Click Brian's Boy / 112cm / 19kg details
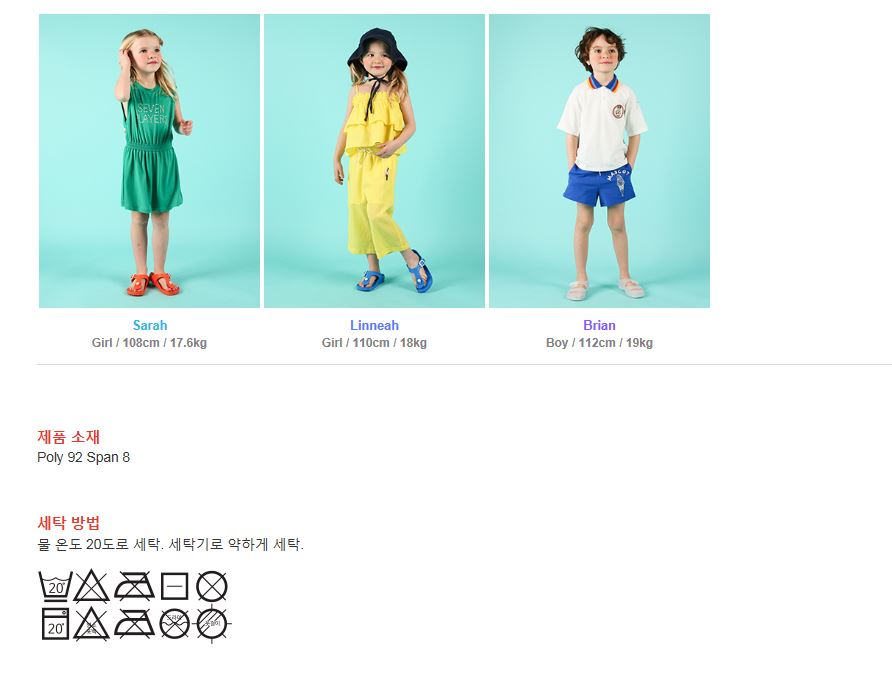 click(x=599, y=343)
